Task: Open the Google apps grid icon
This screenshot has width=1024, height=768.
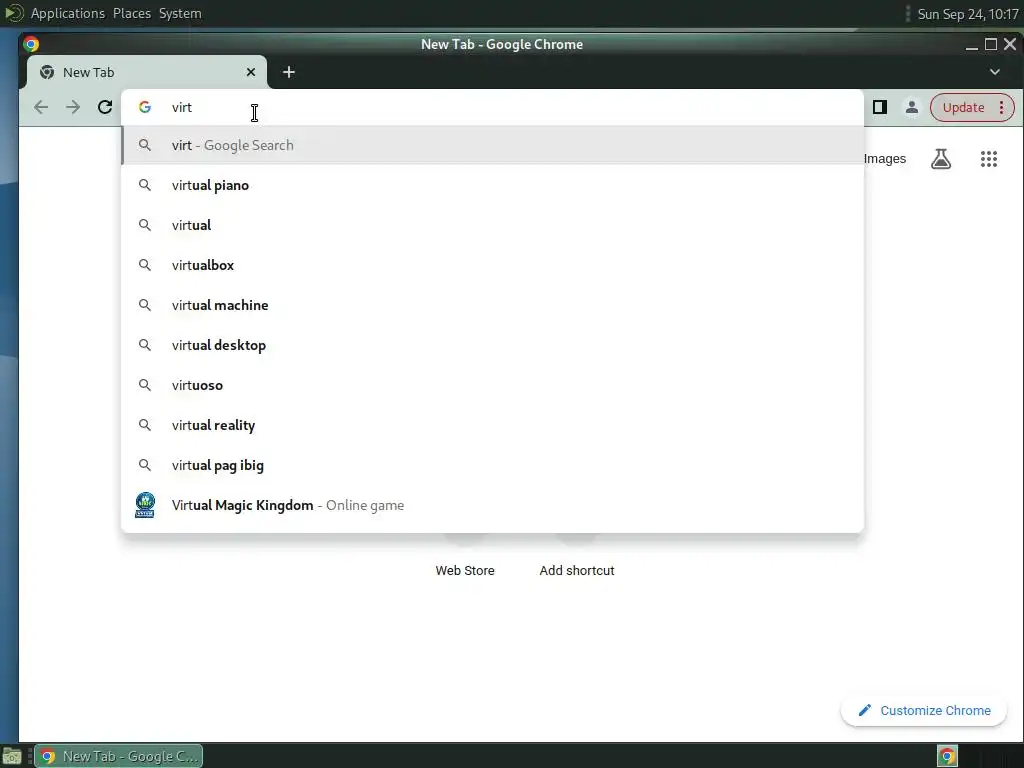Action: [989, 159]
